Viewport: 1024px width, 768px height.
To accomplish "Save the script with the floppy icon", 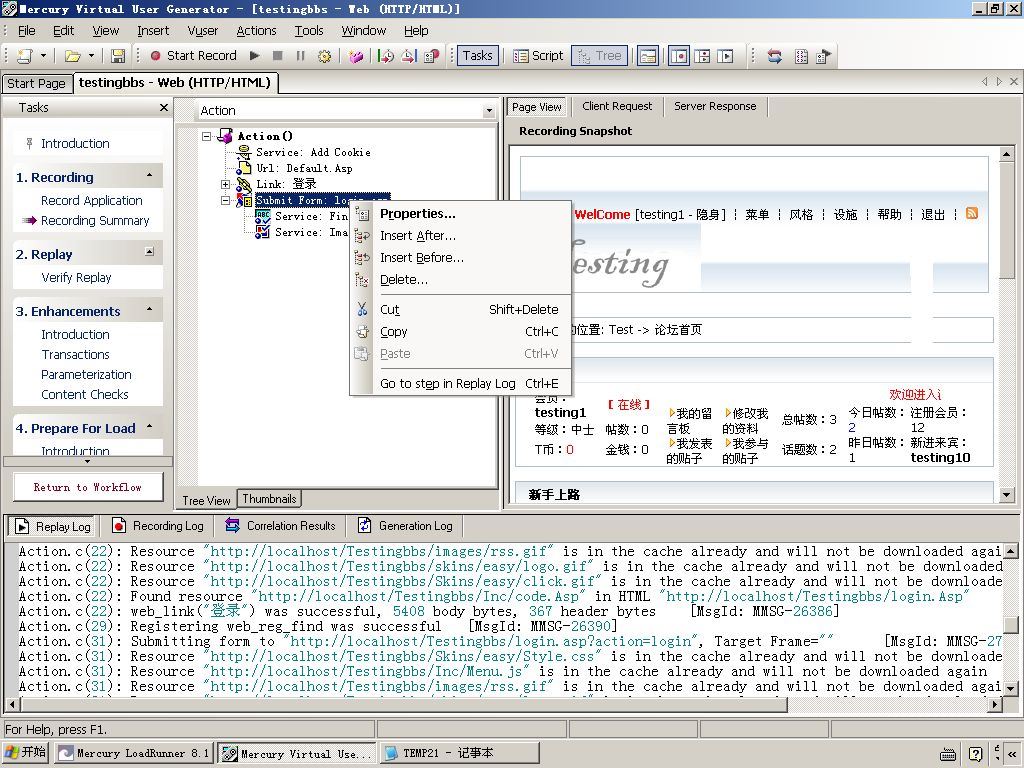I will click(118, 56).
